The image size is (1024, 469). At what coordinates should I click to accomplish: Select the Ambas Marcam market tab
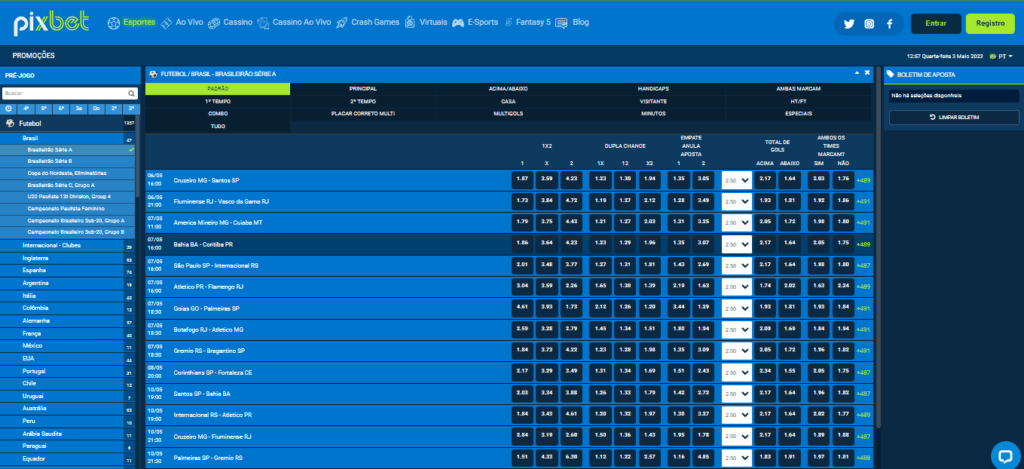click(x=798, y=89)
